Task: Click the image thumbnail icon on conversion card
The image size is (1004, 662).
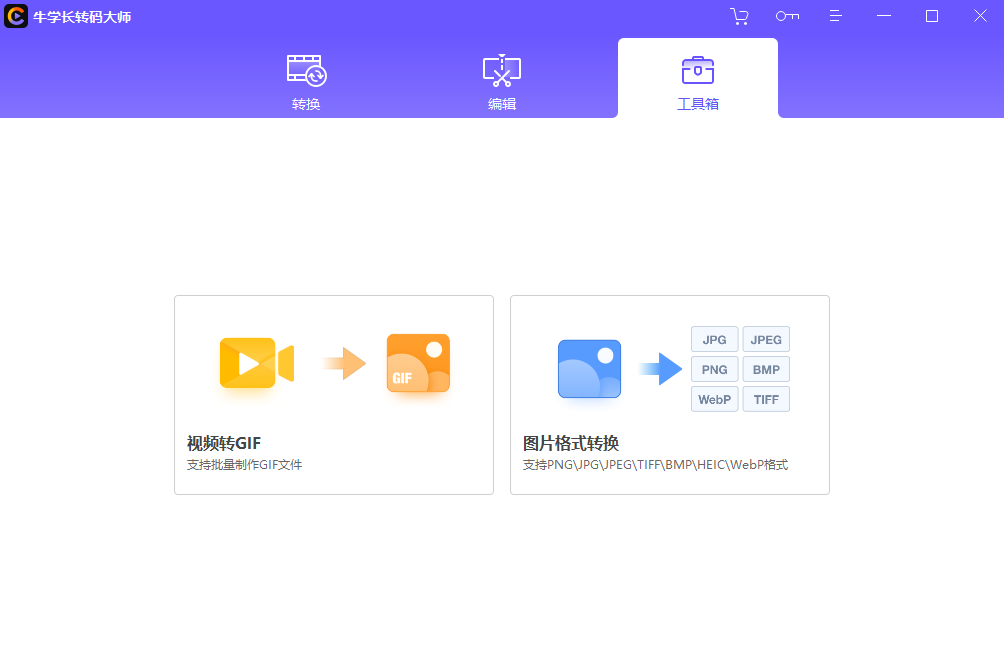Action: [x=588, y=369]
